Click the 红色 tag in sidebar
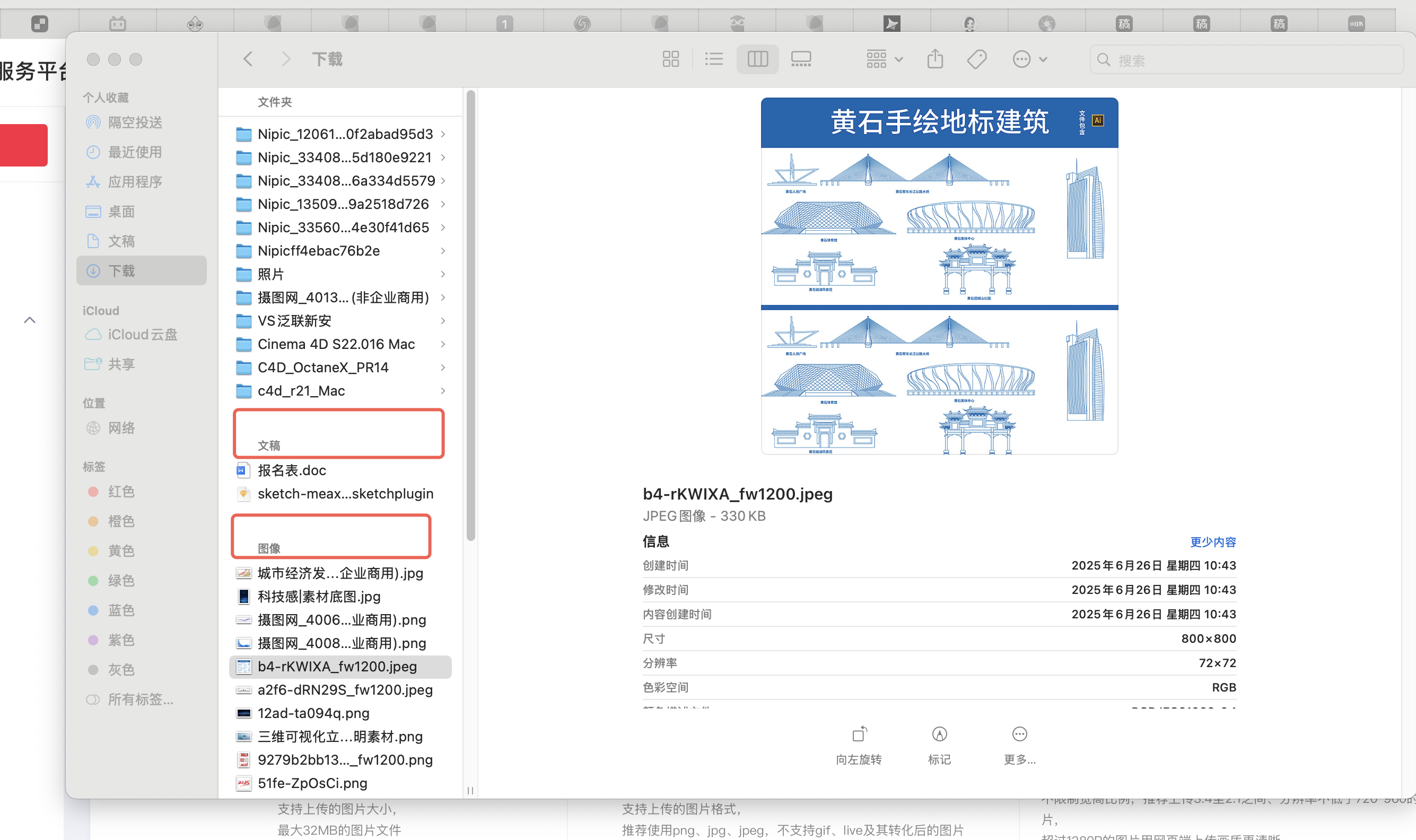The image size is (1416, 840). coord(121,491)
